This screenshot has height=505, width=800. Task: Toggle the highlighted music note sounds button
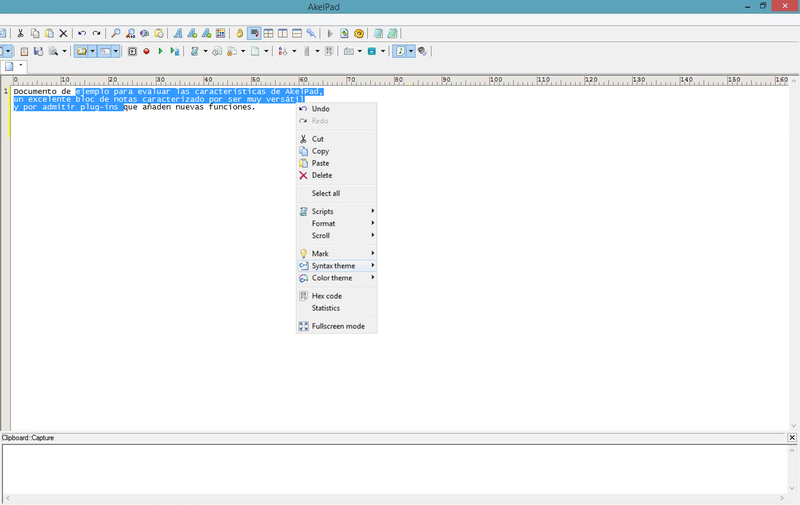click(x=400, y=51)
